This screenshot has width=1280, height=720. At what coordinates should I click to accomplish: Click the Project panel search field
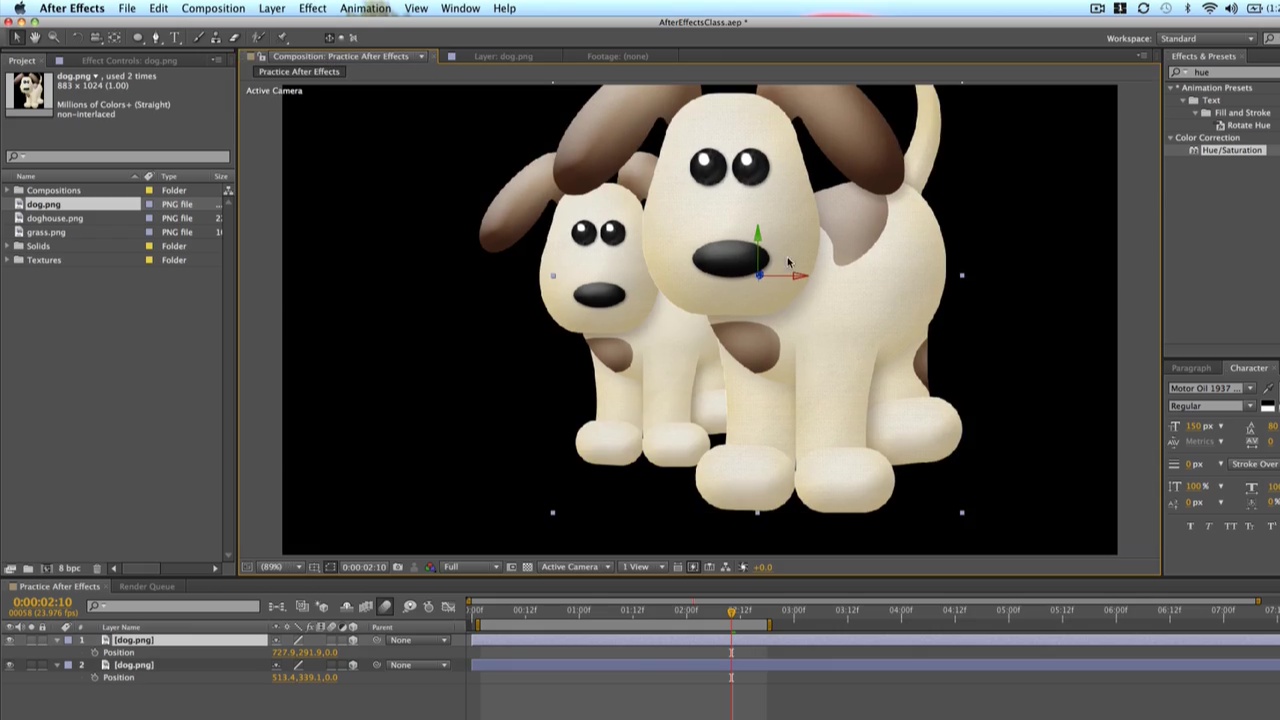pos(118,157)
